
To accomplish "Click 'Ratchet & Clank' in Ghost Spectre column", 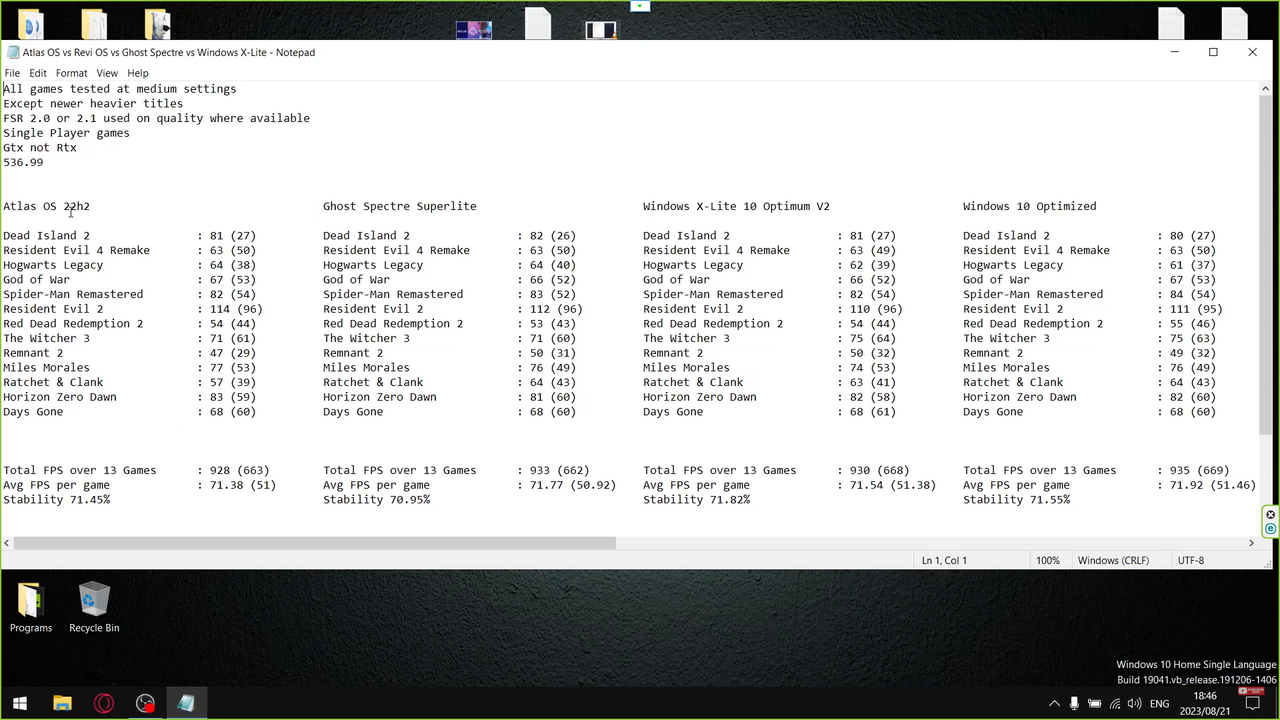I will tap(373, 382).
